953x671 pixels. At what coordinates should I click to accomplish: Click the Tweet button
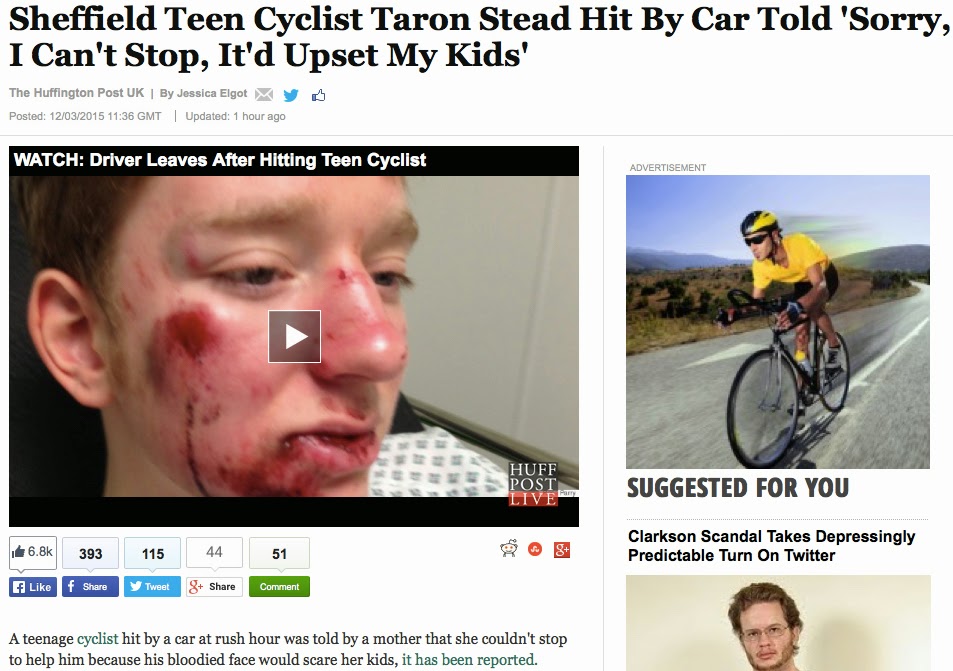click(152, 587)
